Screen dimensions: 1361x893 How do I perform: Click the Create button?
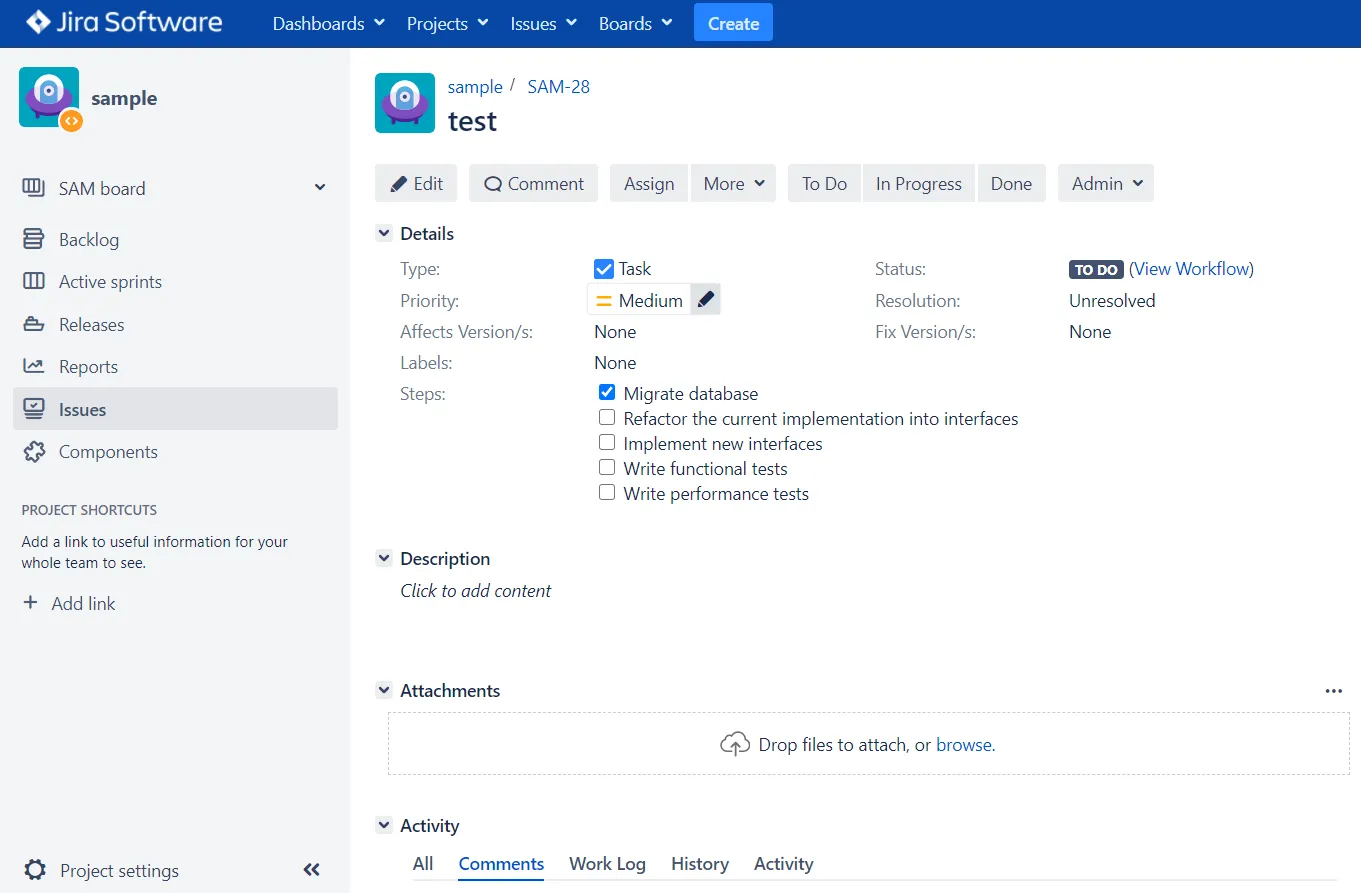click(x=733, y=23)
